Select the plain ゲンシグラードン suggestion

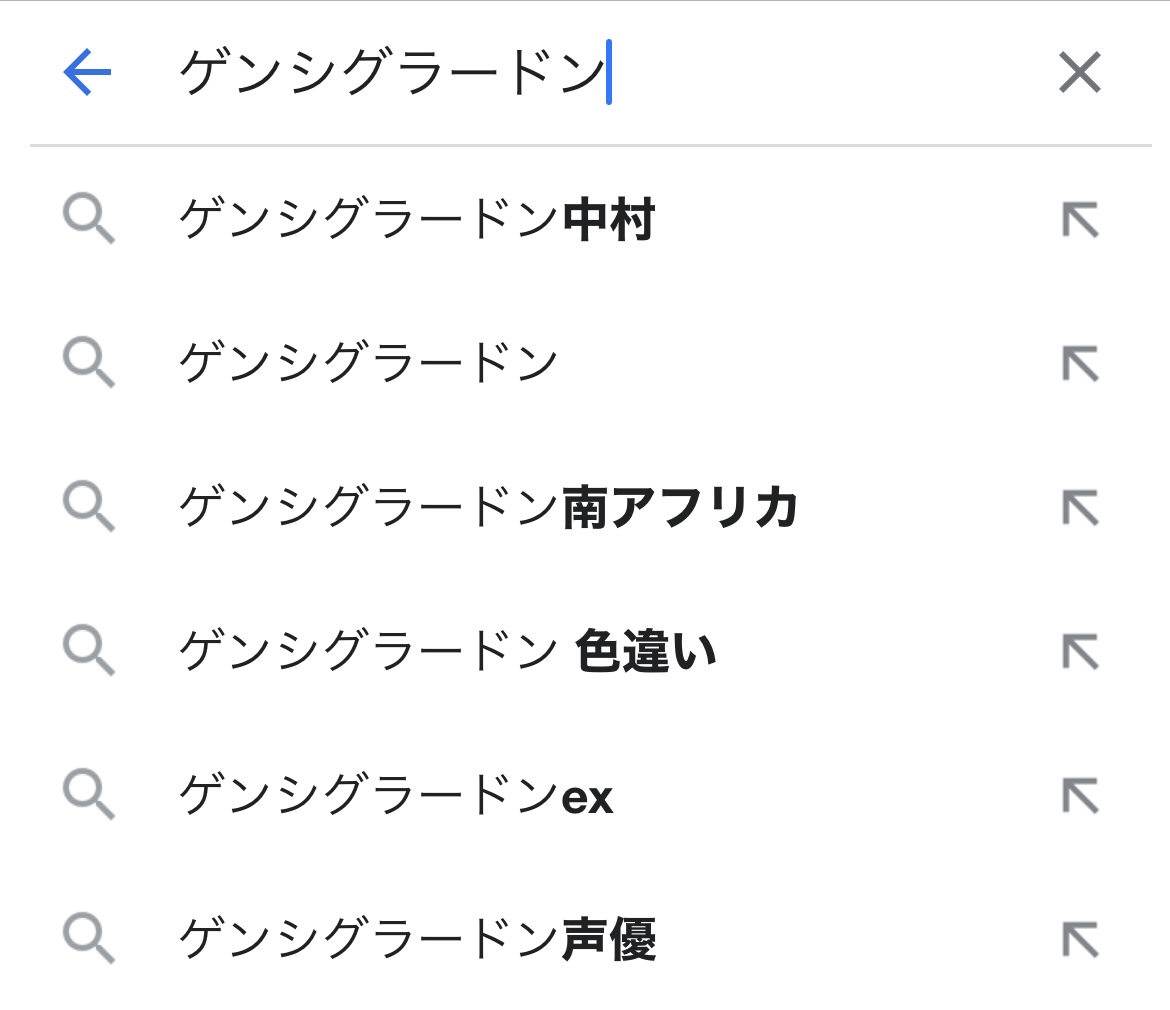(x=368, y=363)
